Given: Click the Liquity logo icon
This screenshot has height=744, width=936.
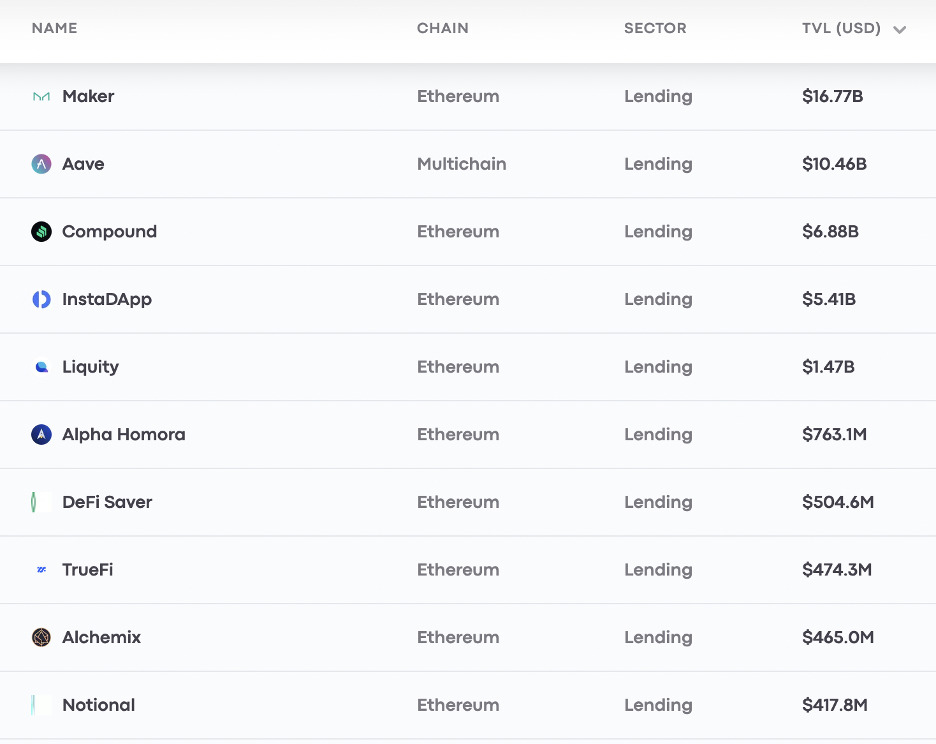Looking at the screenshot, I should (x=41, y=367).
